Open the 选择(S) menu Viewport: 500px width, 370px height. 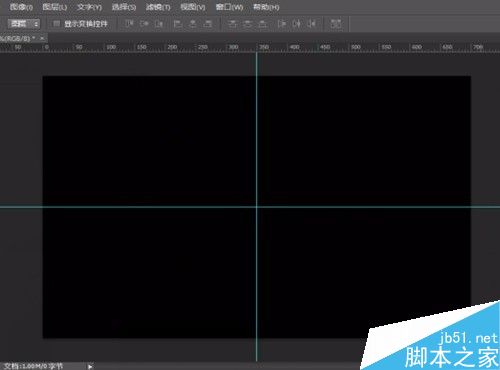(x=124, y=7)
